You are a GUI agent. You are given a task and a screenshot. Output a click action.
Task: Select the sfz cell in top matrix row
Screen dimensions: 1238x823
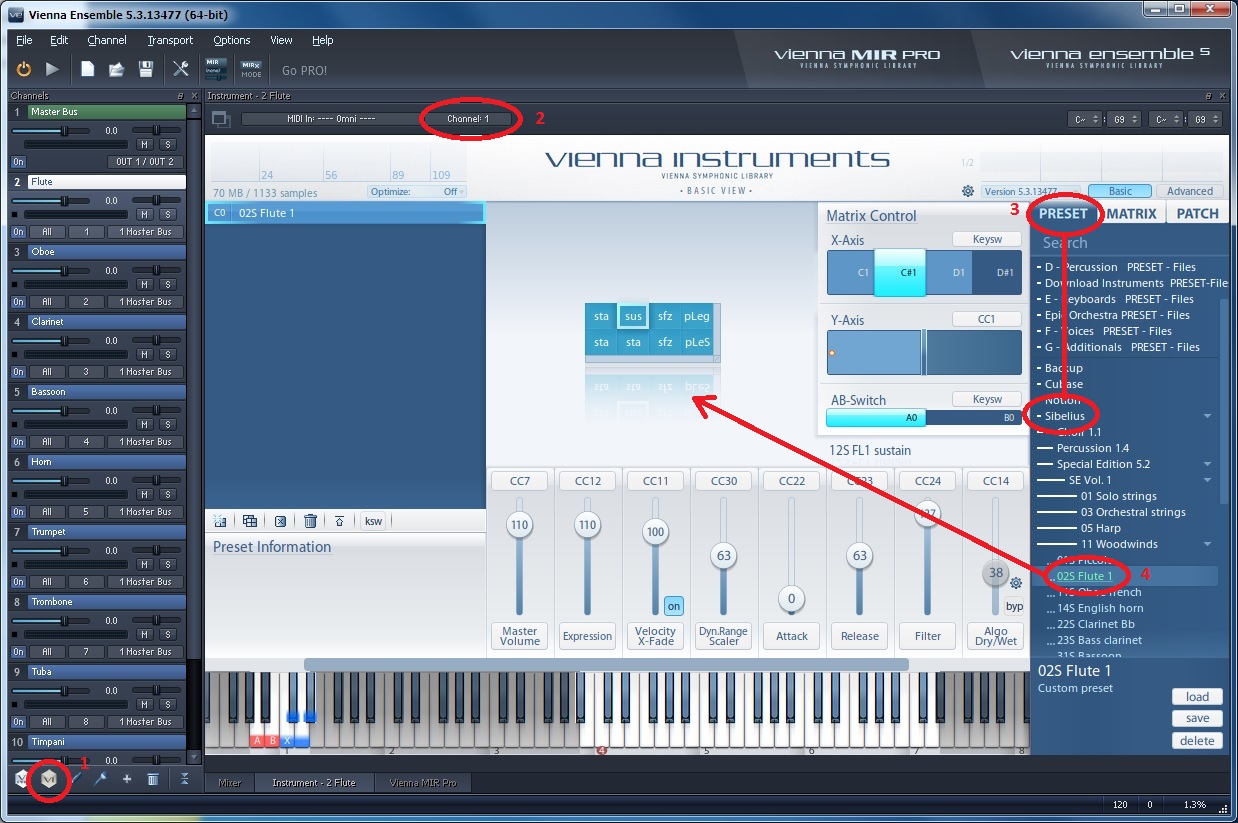click(665, 316)
